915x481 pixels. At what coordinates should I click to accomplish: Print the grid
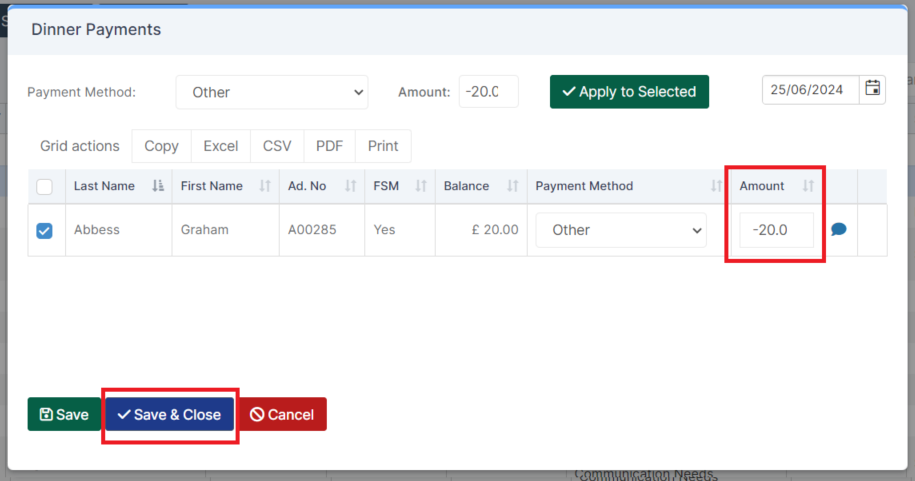click(x=383, y=146)
